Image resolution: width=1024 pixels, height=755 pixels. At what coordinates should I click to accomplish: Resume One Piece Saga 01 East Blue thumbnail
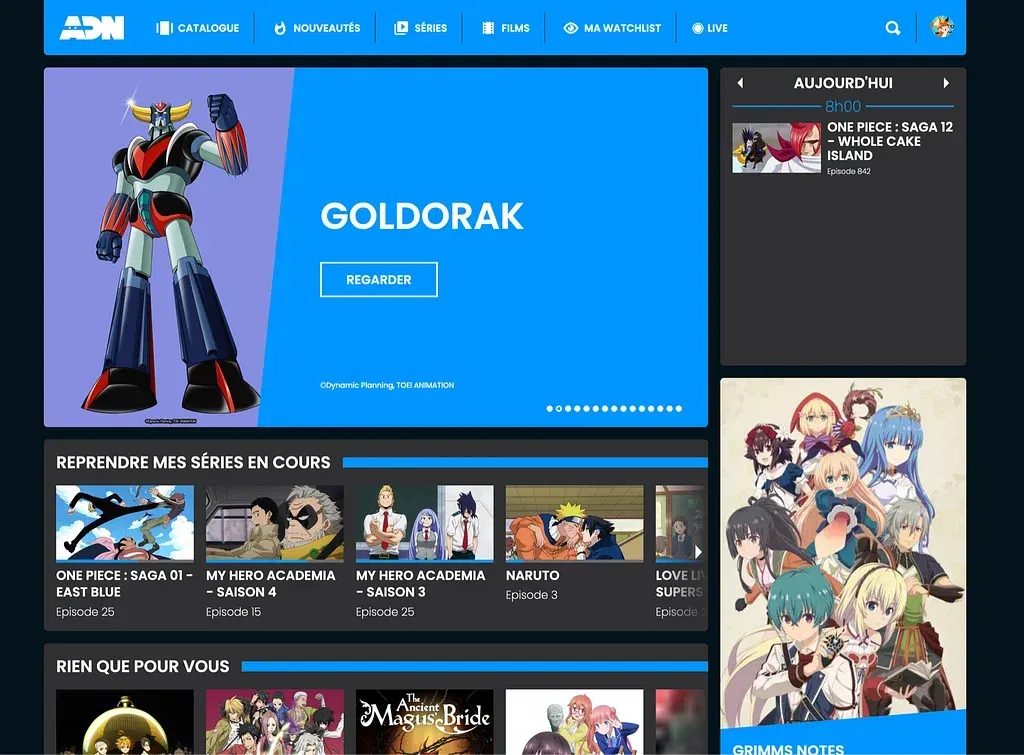[125, 523]
